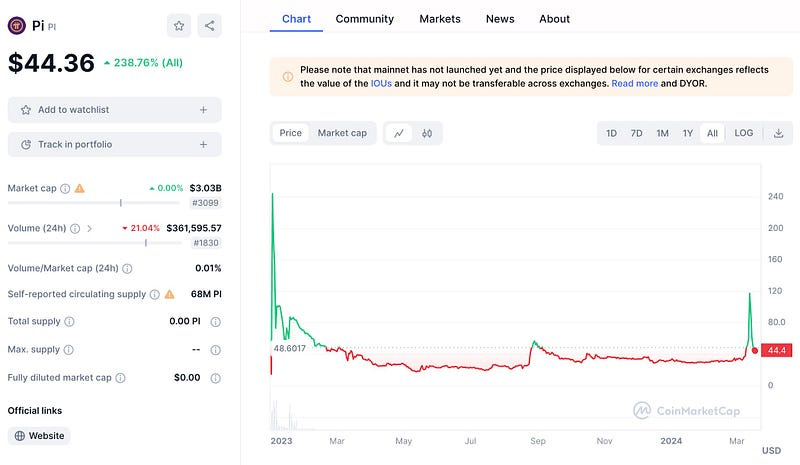The height and width of the screenshot is (465, 800).
Task: Click the Volume (24h) rank bar
Action: click(94, 243)
